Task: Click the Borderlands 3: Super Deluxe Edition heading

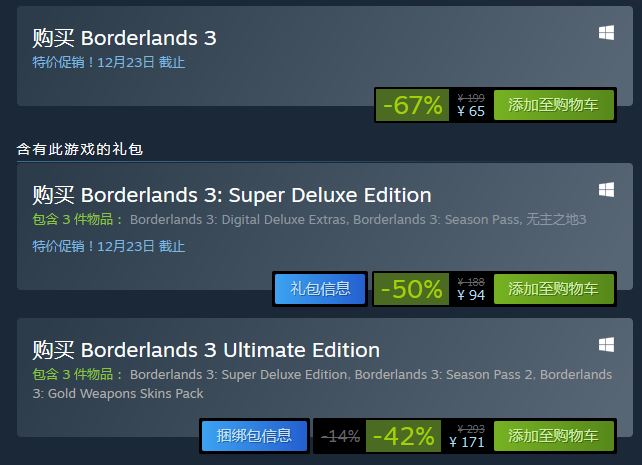Action: coord(256,195)
